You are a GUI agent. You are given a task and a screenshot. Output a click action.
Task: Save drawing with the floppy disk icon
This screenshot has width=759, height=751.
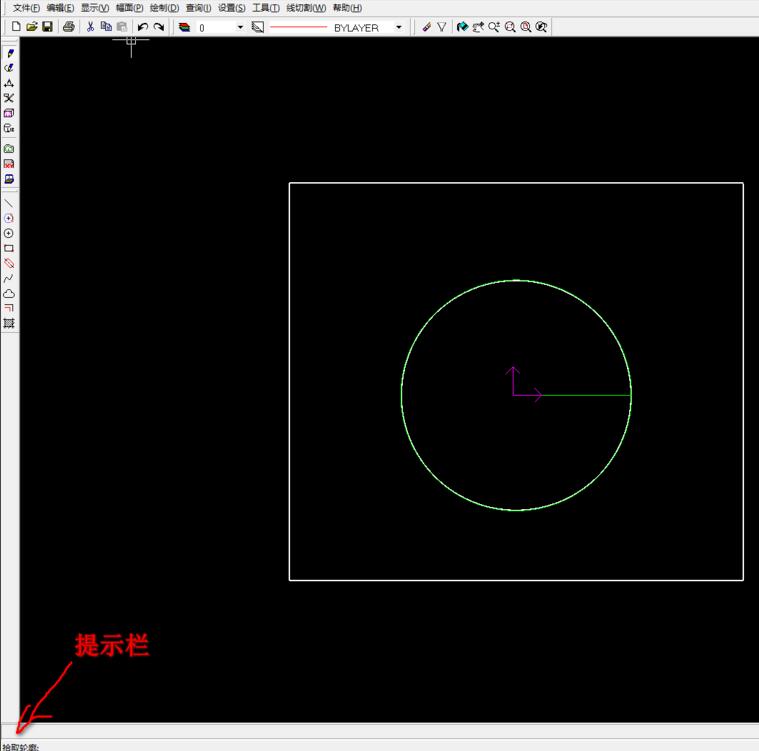47,27
